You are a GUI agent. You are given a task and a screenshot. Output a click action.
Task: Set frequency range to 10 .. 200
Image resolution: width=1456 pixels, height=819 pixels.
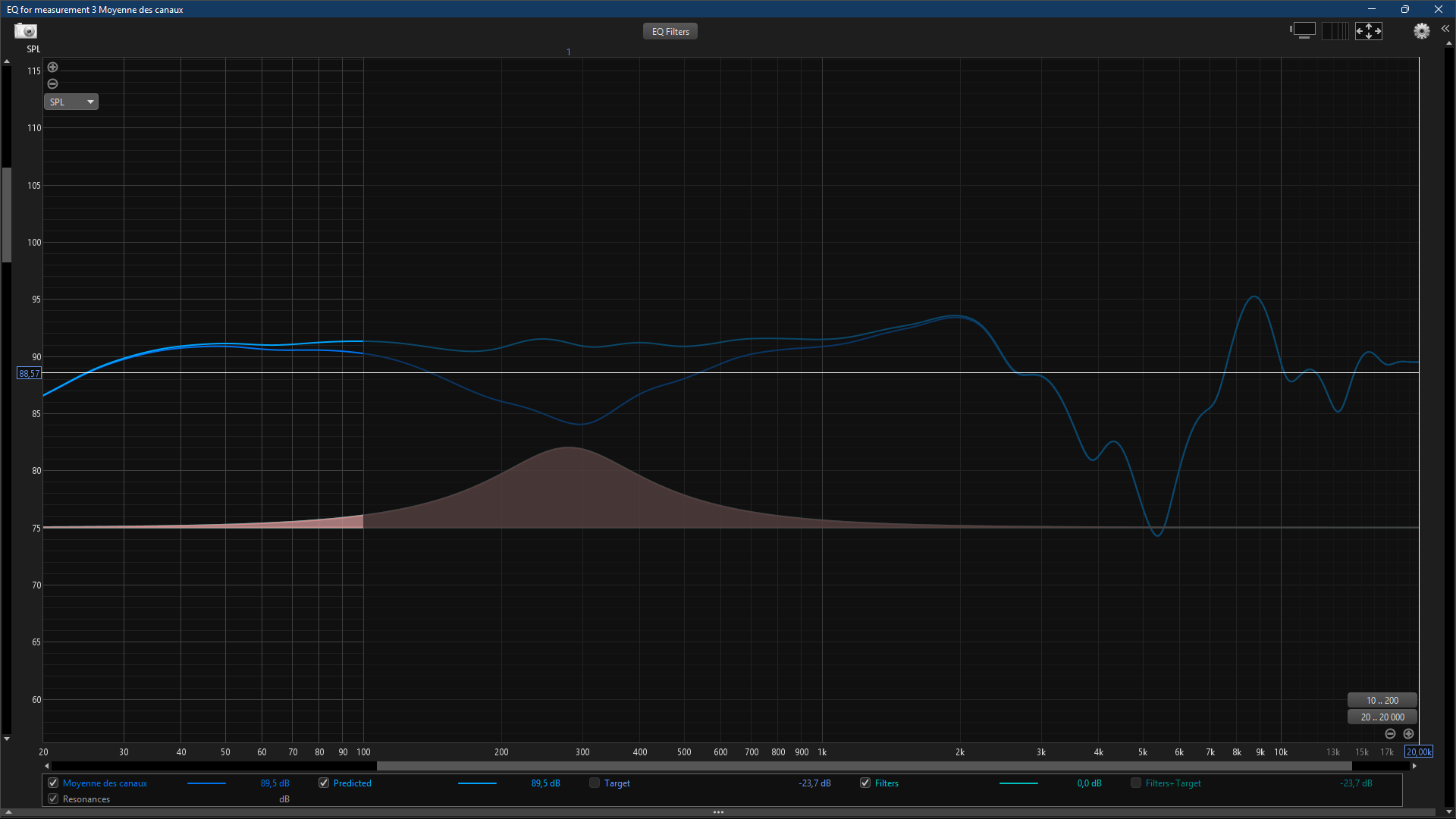tap(1382, 701)
